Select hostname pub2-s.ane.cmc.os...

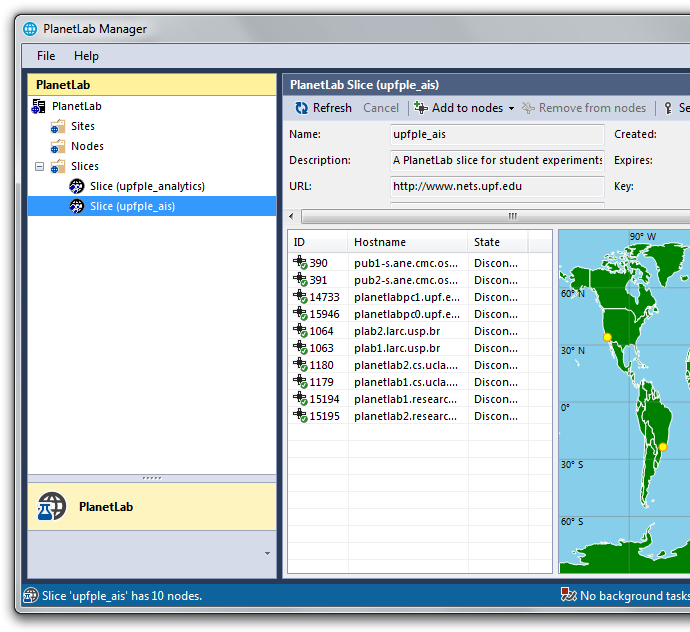click(406, 280)
